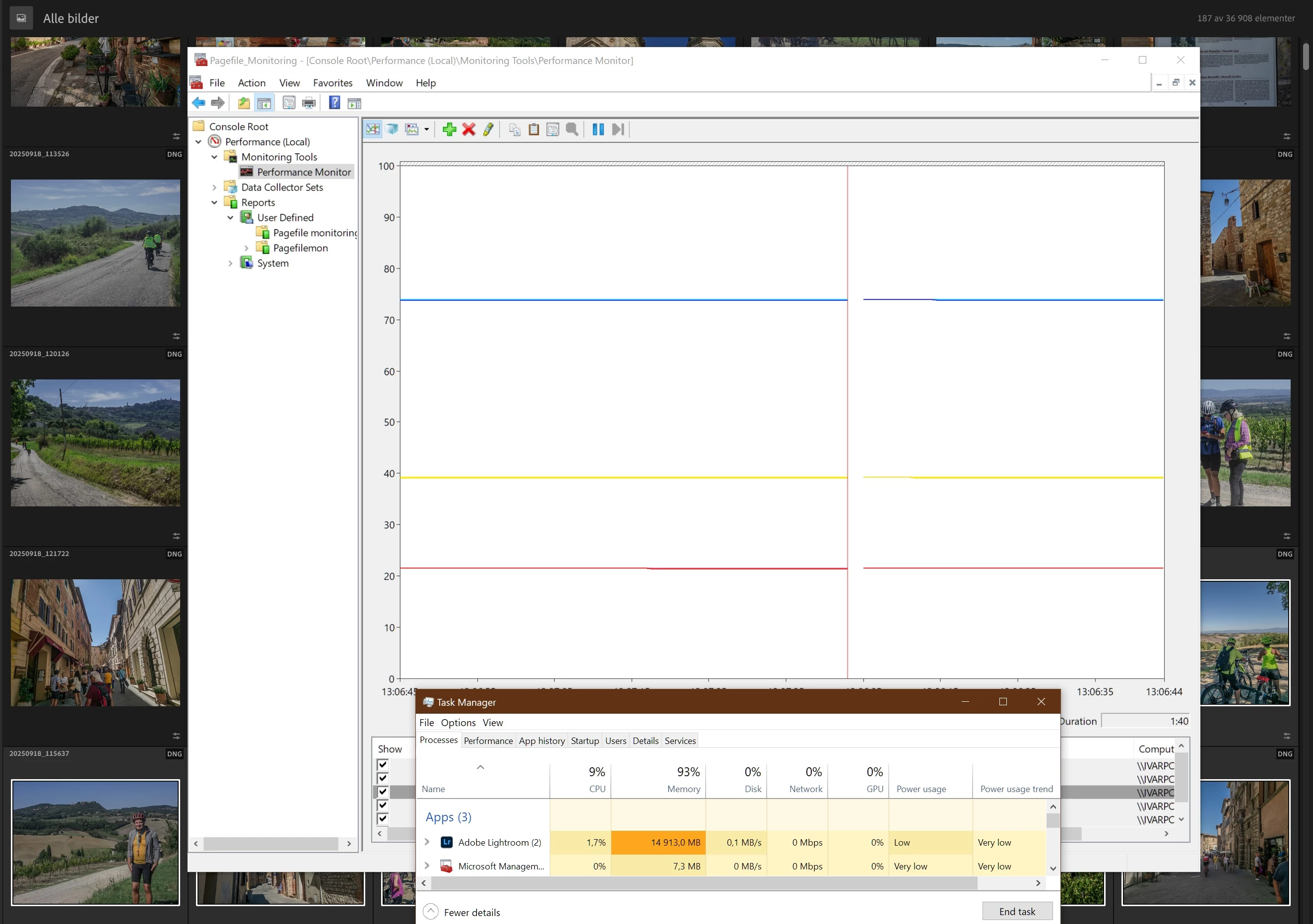Click the green Add counter plus icon
Screen dimensions: 1313x924
[x=449, y=130]
